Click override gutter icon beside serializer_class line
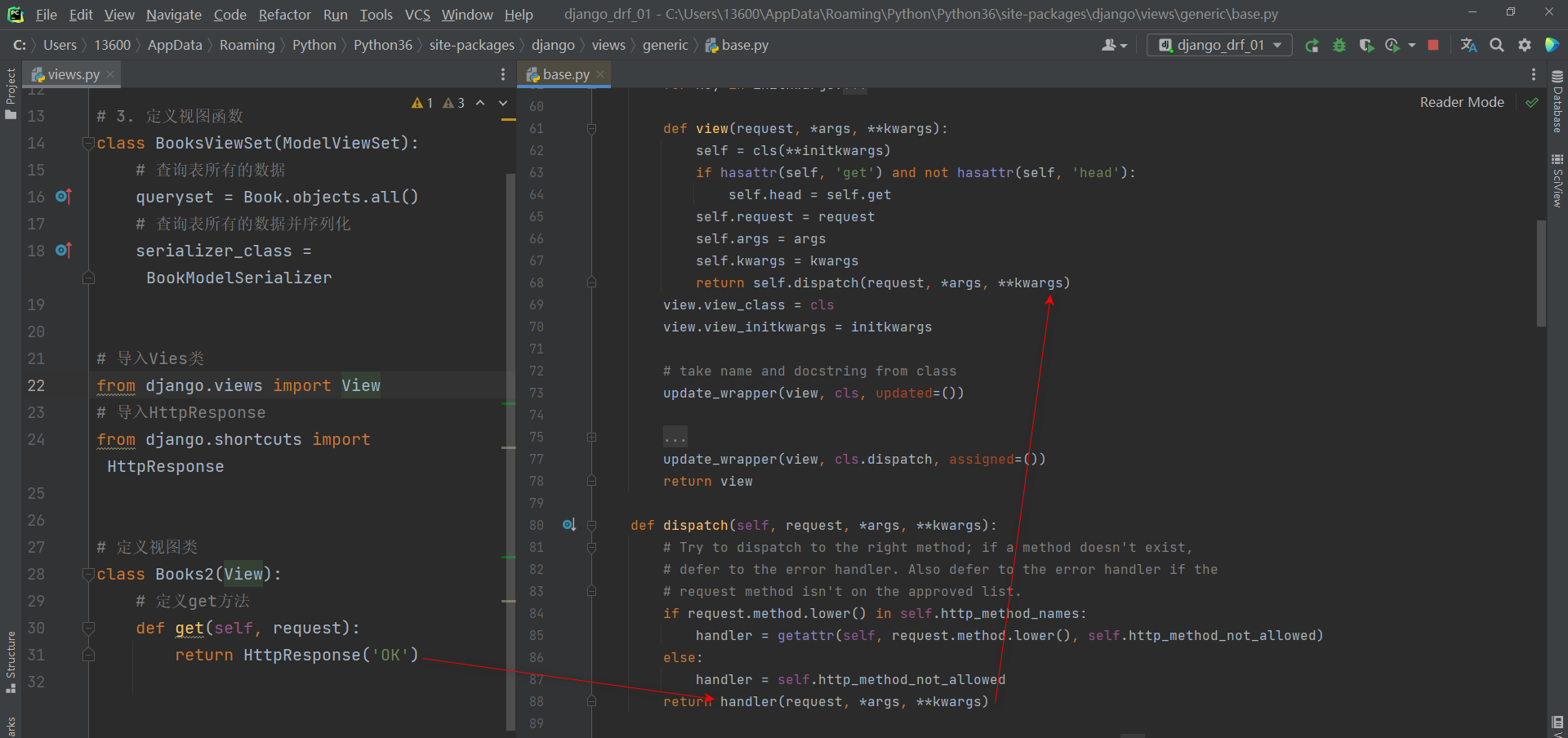1568x738 pixels. [x=64, y=251]
